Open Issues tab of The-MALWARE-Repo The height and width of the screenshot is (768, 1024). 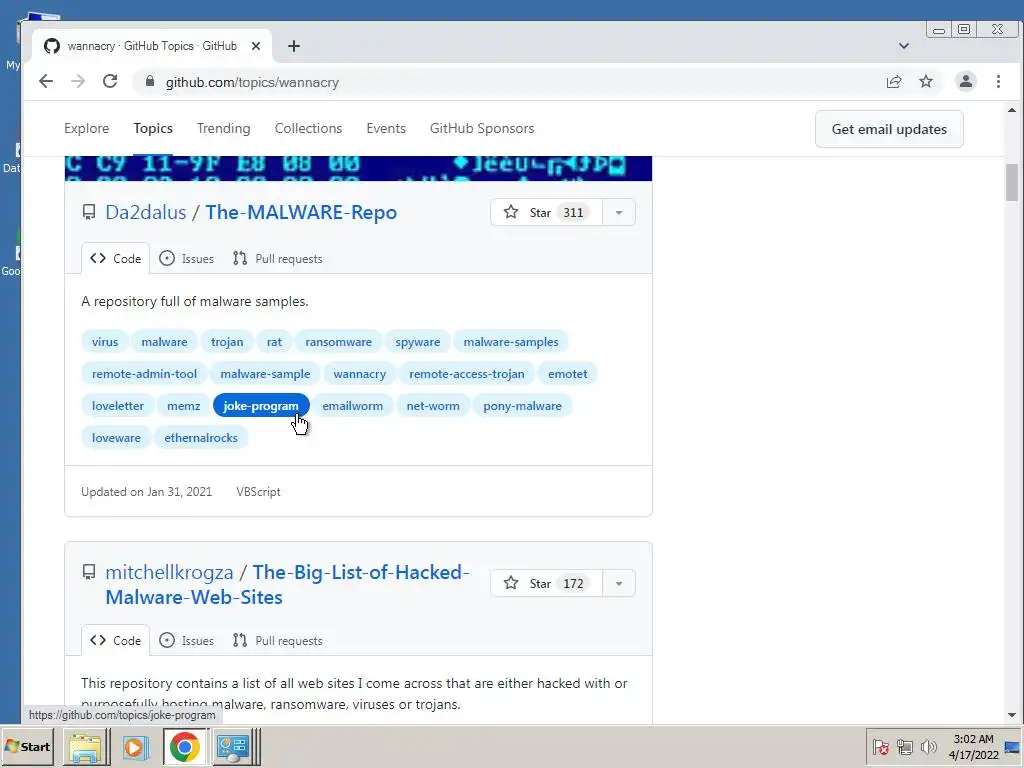[x=187, y=259]
